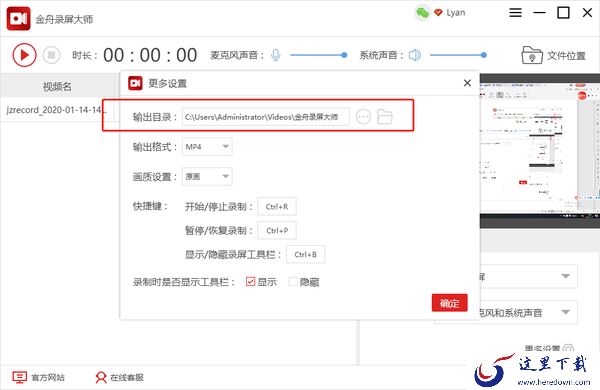Adjust the system sound volume slider

click(x=458, y=55)
